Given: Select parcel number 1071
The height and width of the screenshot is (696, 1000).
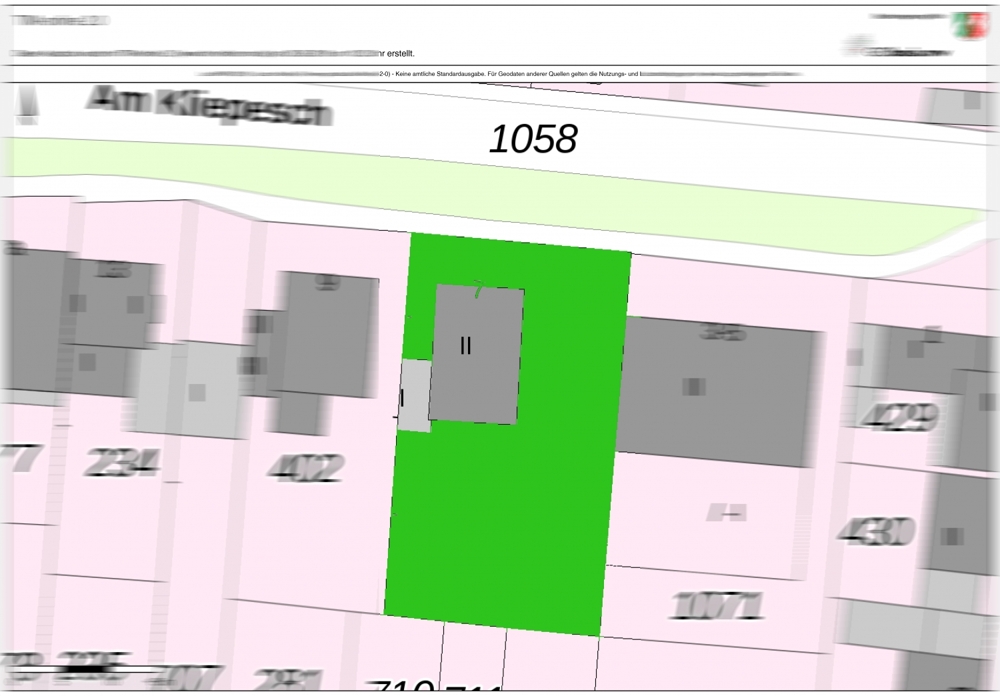Looking at the screenshot, I should 718,605.
